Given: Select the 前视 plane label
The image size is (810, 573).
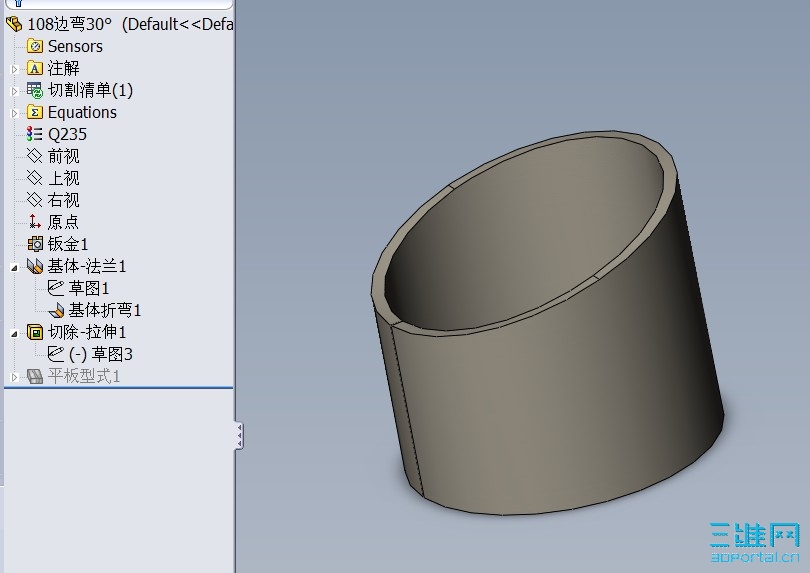Looking at the screenshot, I should point(64,156).
